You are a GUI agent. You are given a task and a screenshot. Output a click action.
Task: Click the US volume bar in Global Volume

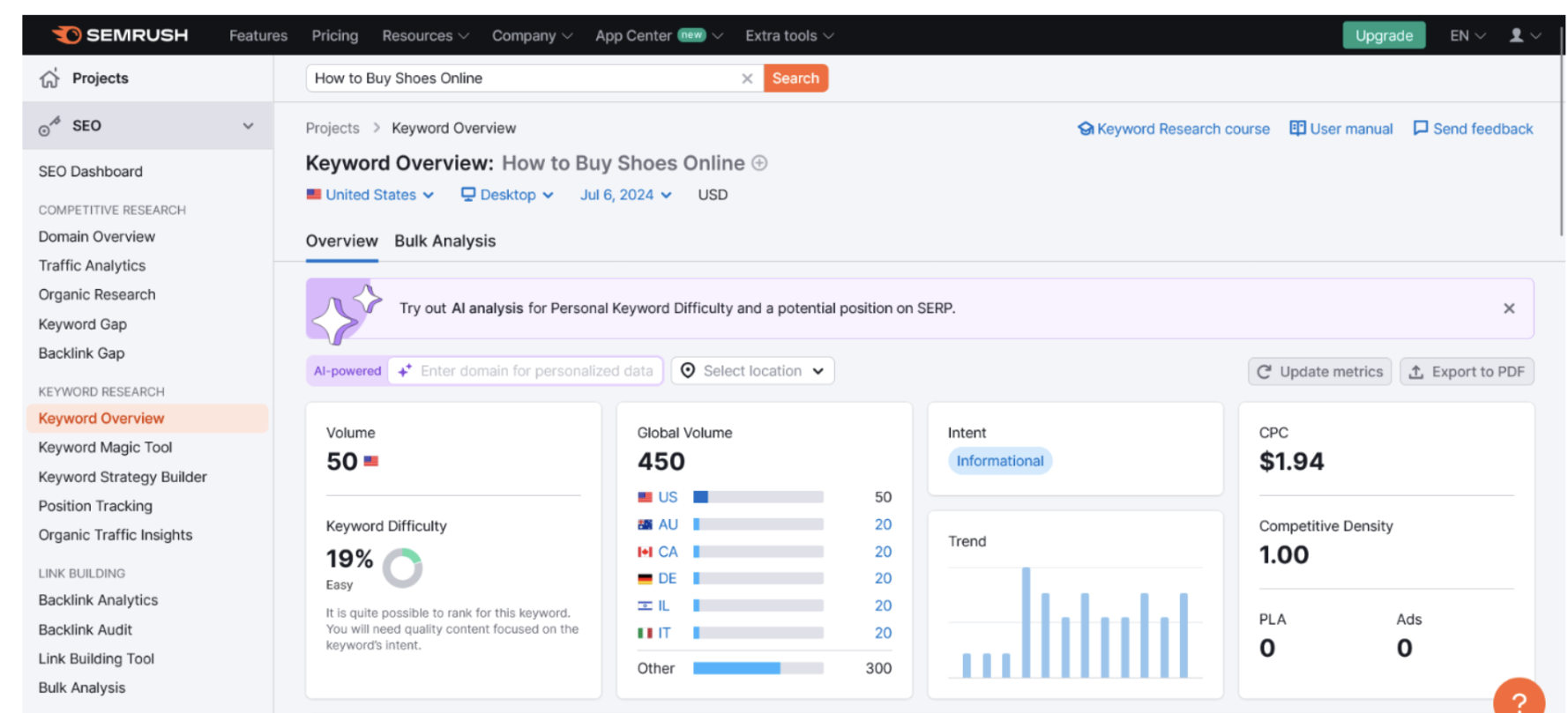(758, 497)
